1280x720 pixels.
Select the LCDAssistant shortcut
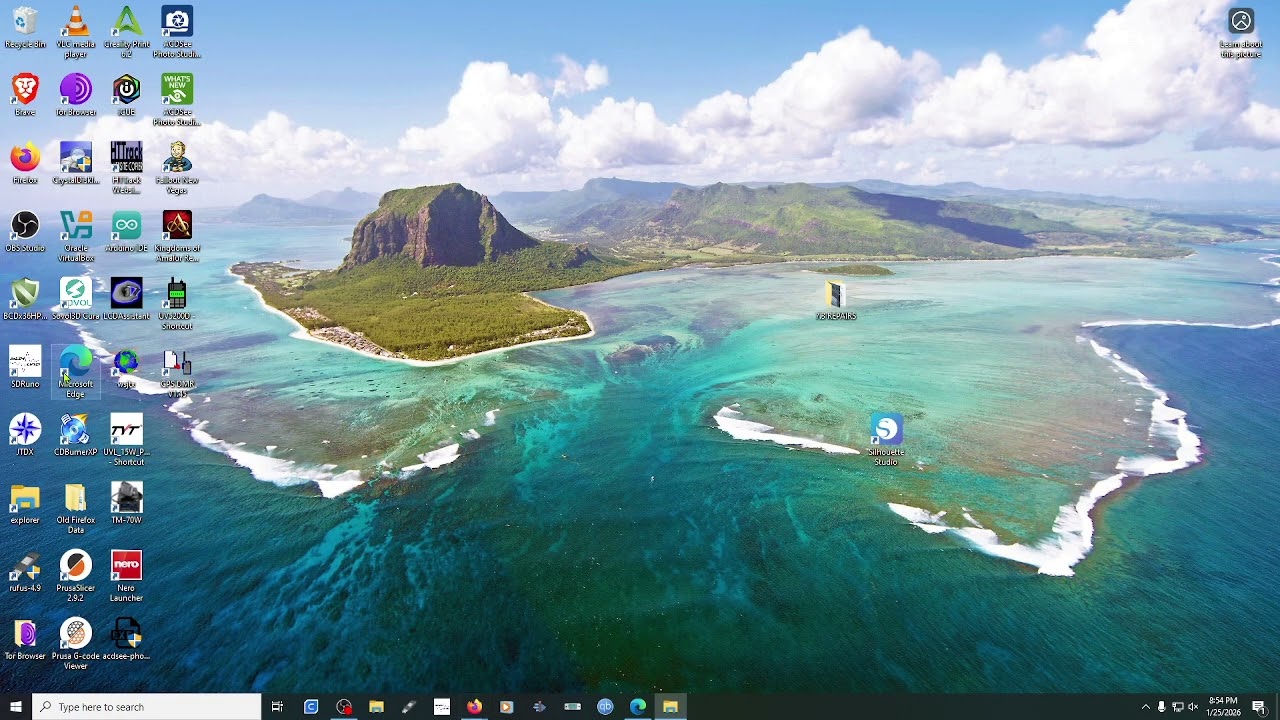point(127,299)
